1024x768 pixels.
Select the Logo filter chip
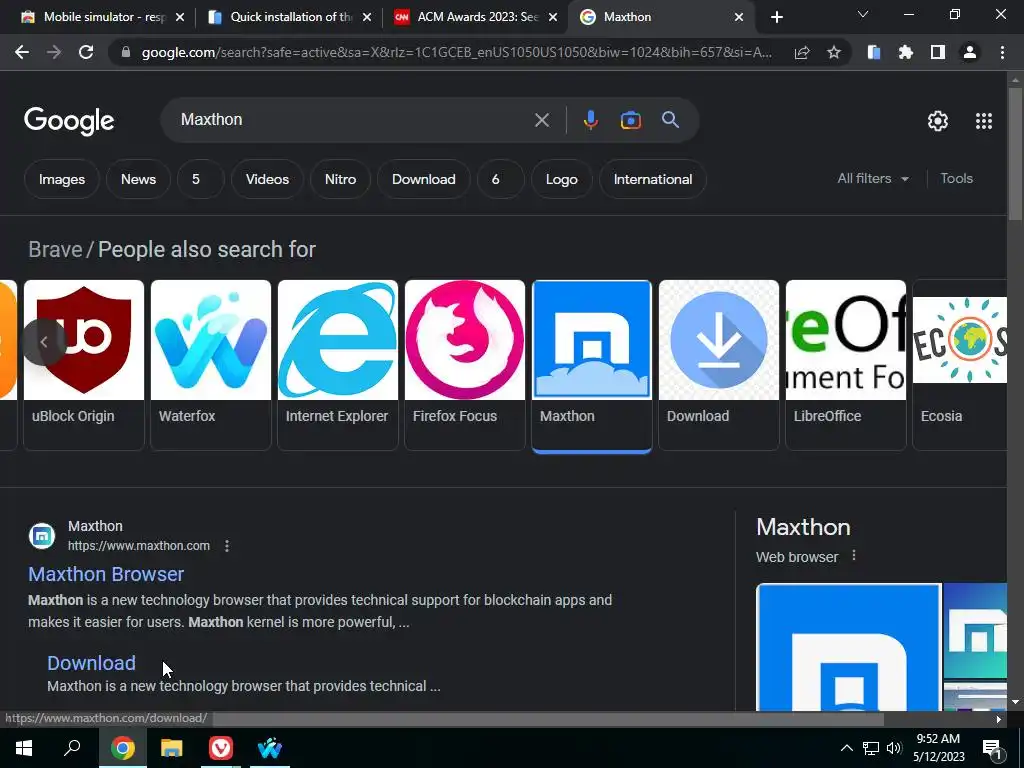(x=562, y=179)
